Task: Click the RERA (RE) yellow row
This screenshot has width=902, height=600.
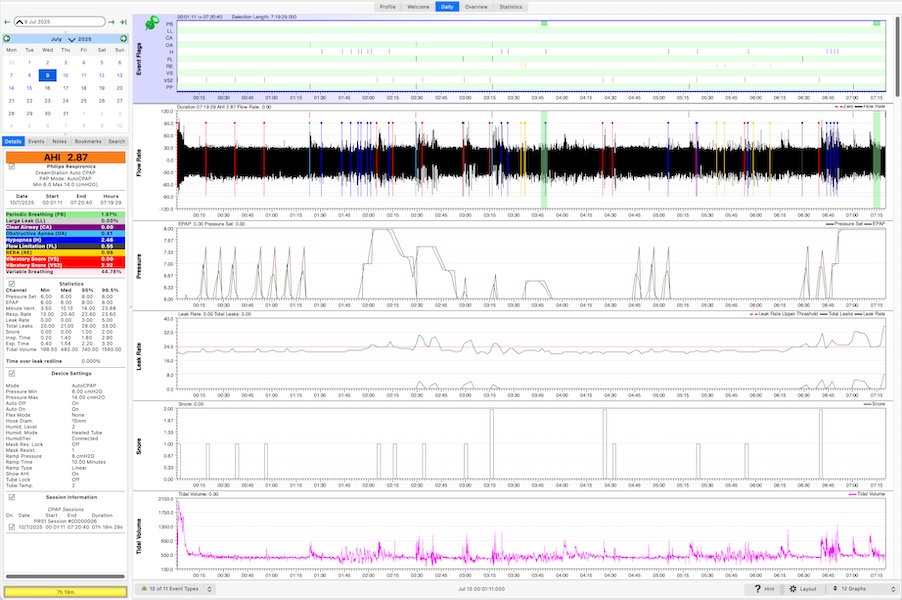Action: [x=66, y=253]
